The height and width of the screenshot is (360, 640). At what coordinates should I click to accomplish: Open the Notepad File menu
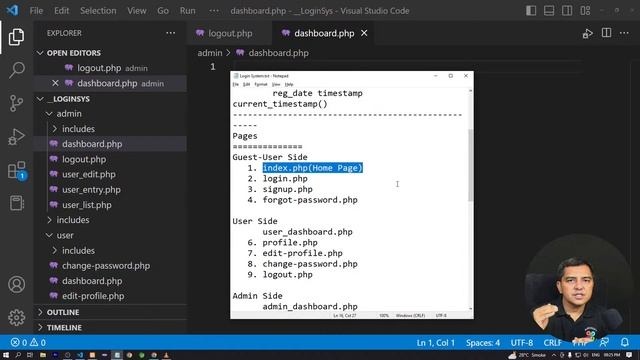click(236, 84)
